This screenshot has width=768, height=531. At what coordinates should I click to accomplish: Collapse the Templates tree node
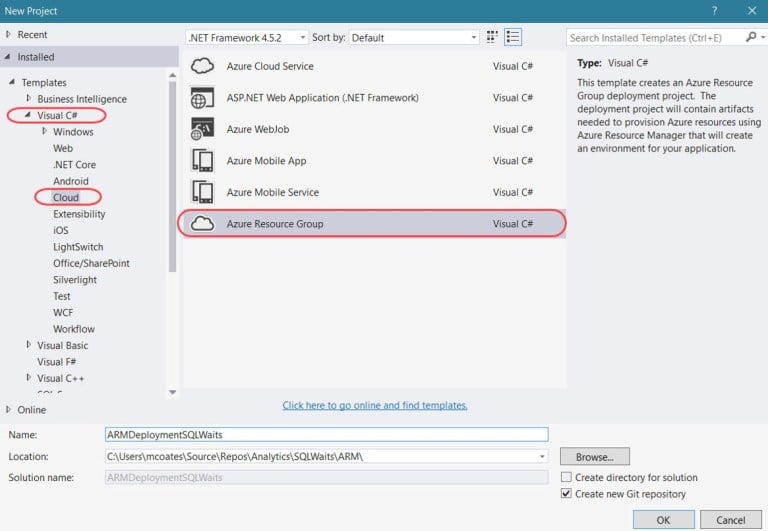(12, 82)
